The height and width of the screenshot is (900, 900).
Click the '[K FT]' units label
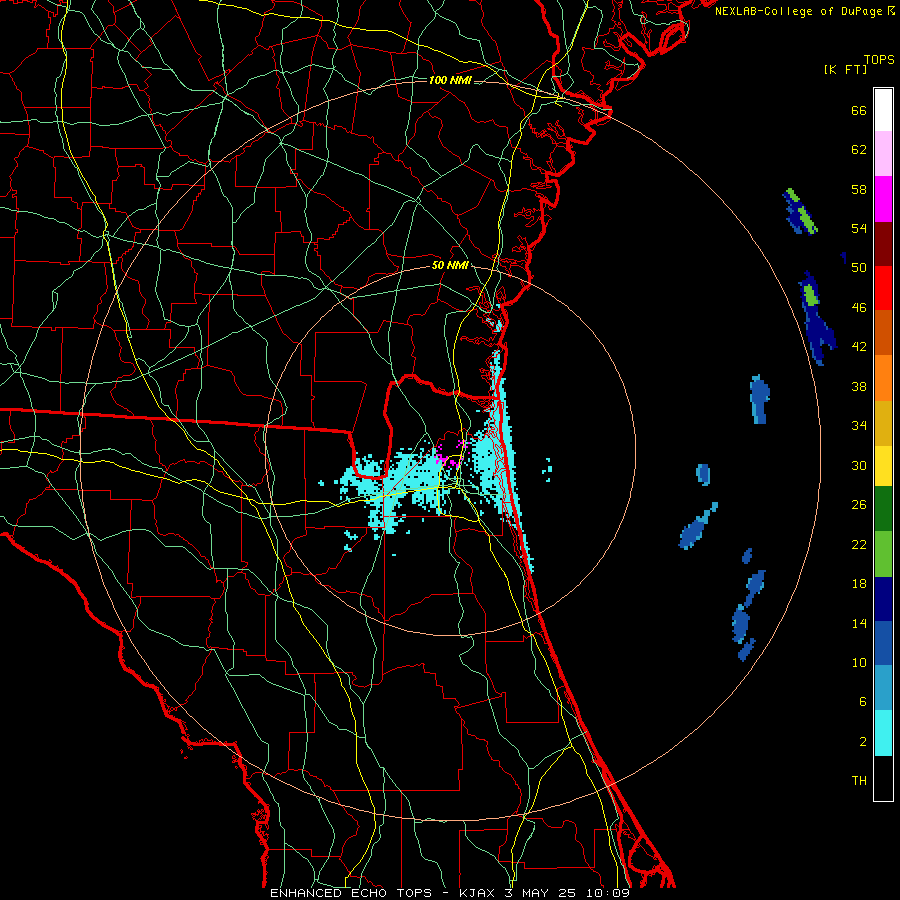pos(845,70)
